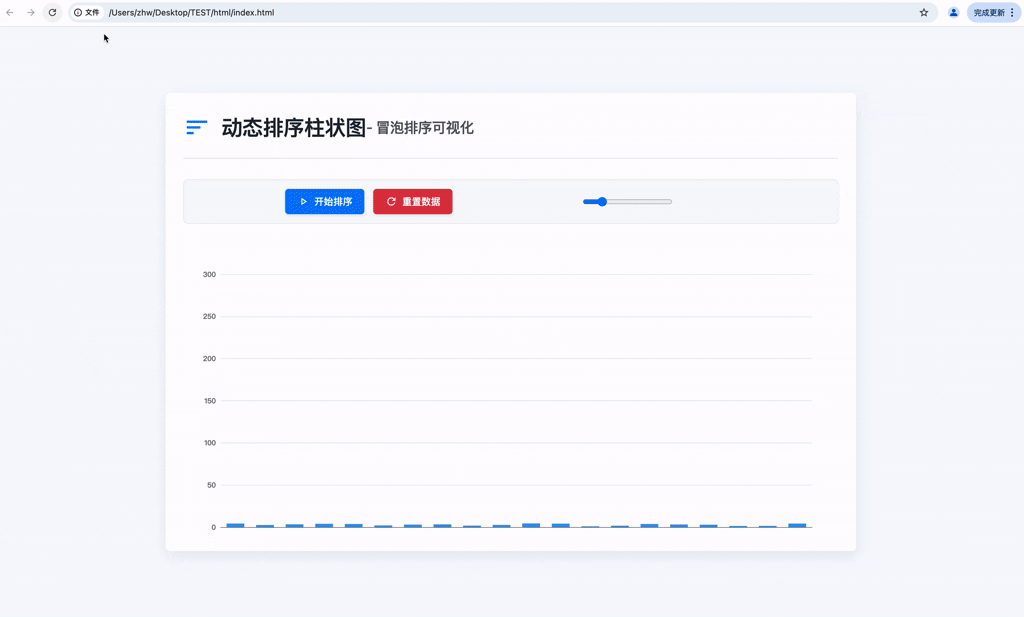This screenshot has height=617, width=1024.
Task: Reload the page with the refresh icon
Action: pos(52,13)
